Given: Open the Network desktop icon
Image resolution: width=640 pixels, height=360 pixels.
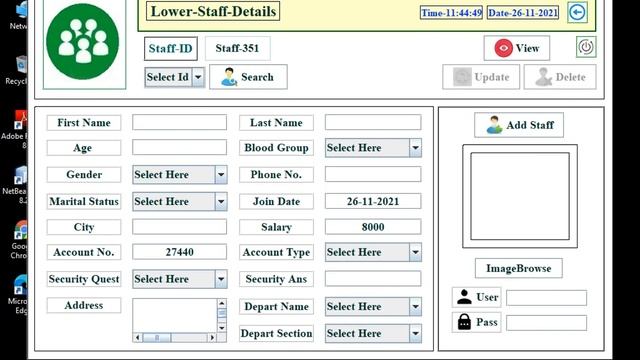Looking at the screenshot, I should 19,15.
